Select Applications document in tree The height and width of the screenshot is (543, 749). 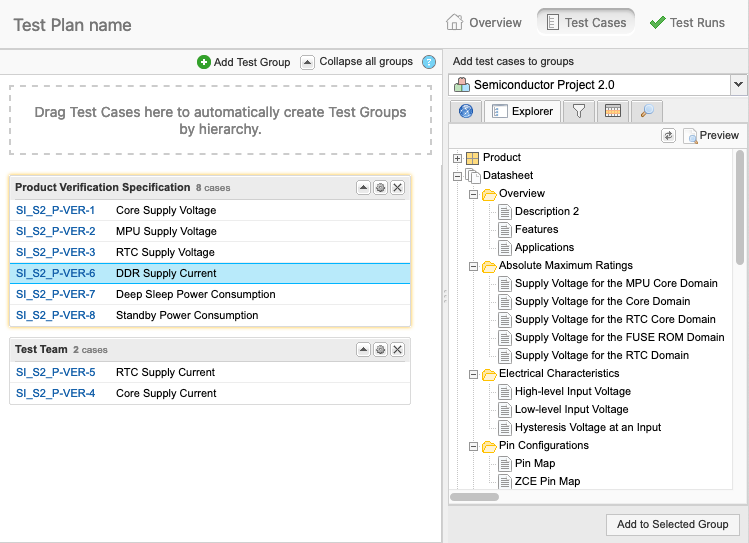[544, 247]
